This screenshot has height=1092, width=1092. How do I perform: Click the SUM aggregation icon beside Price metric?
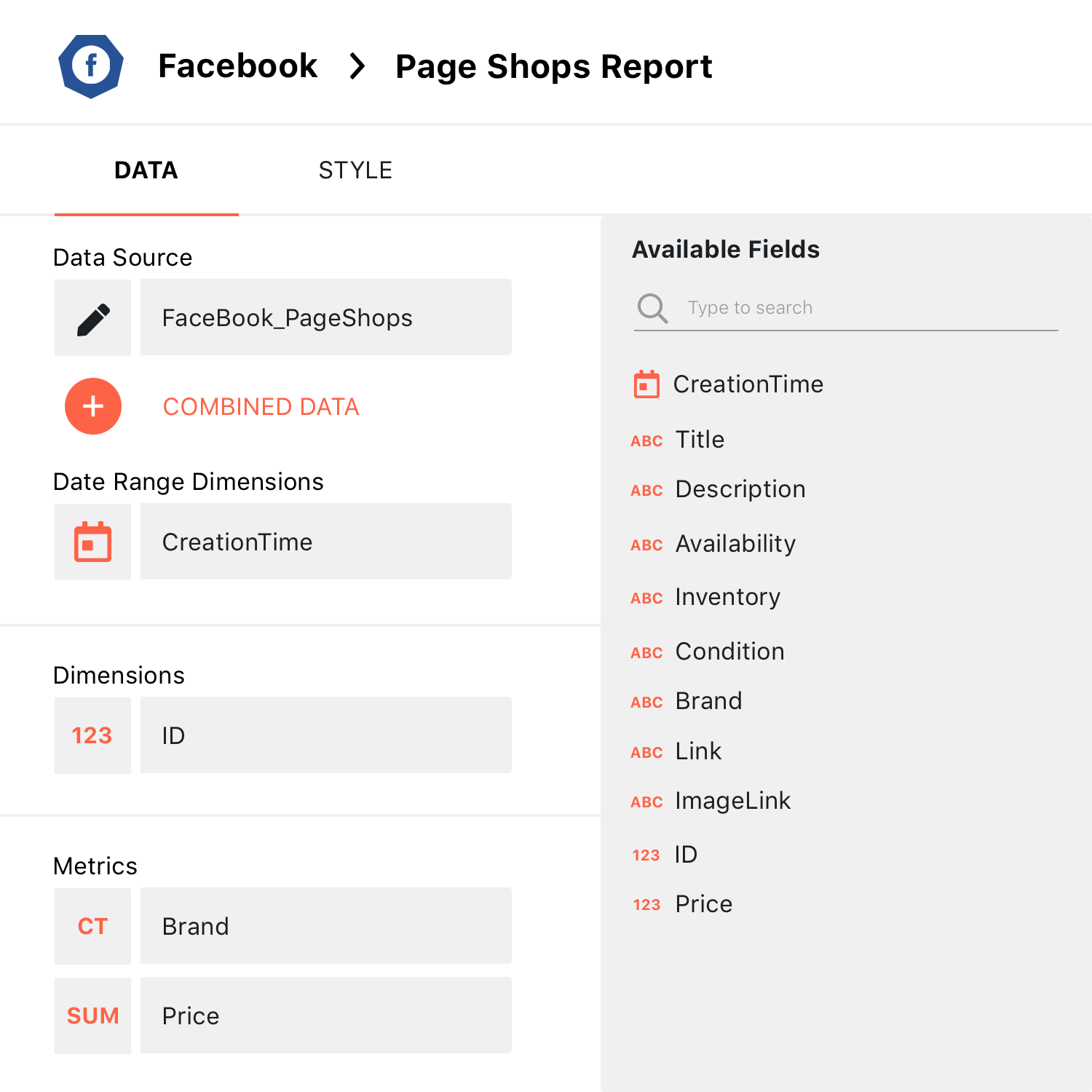click(x=92, y=1016)
